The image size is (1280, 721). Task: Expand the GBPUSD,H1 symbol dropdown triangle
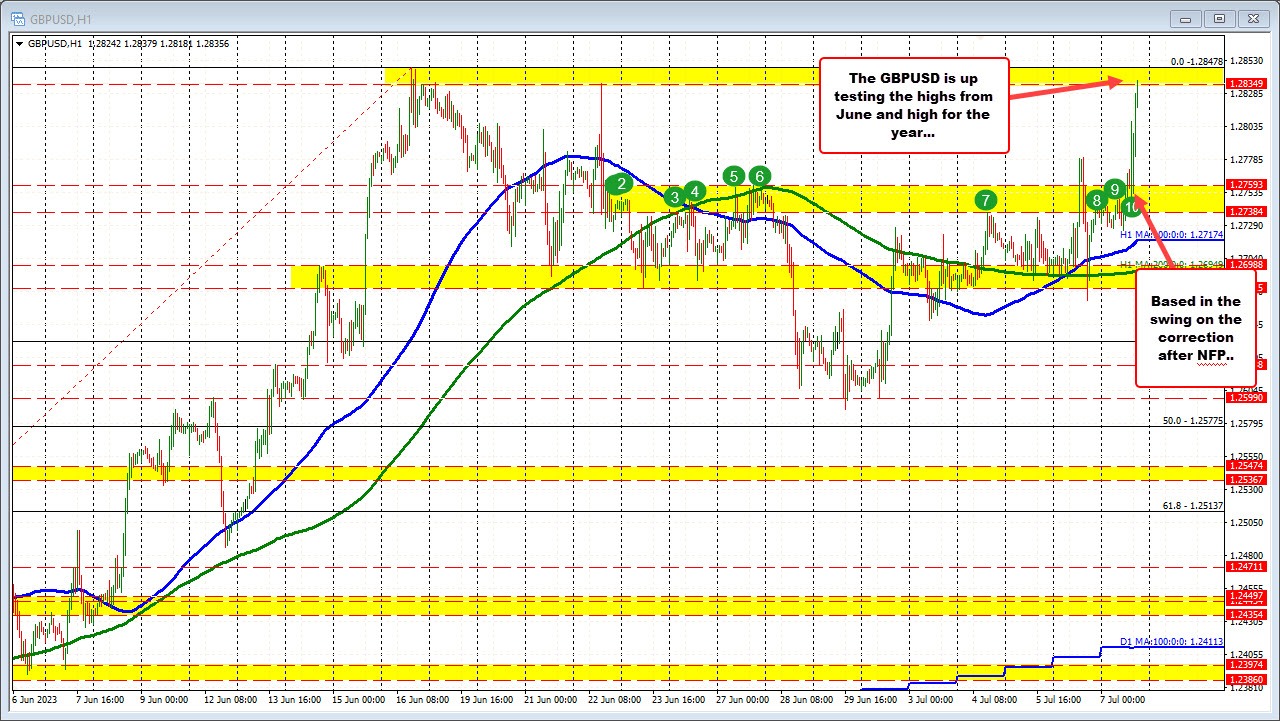pyautogui.click(x=19, y=44)
